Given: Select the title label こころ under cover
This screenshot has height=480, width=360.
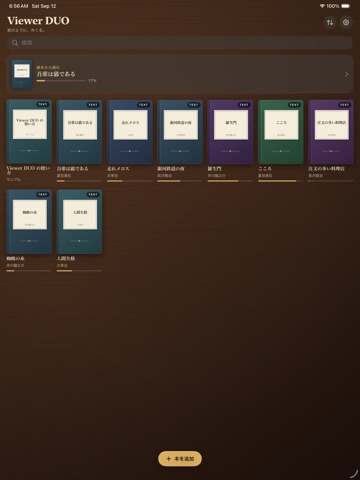Looking at the screenshot, I should click(x=265, y=169).
